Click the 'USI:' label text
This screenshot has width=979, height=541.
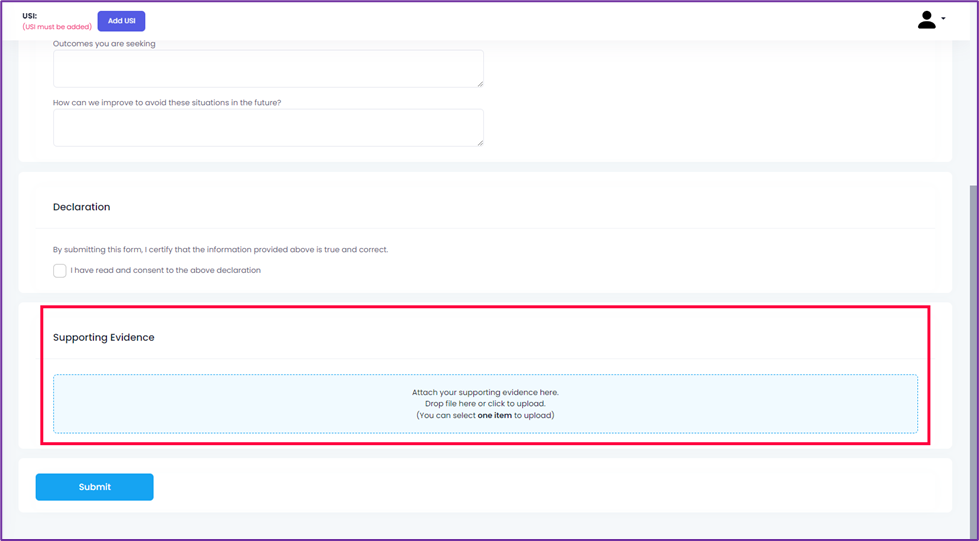(29, 16)
